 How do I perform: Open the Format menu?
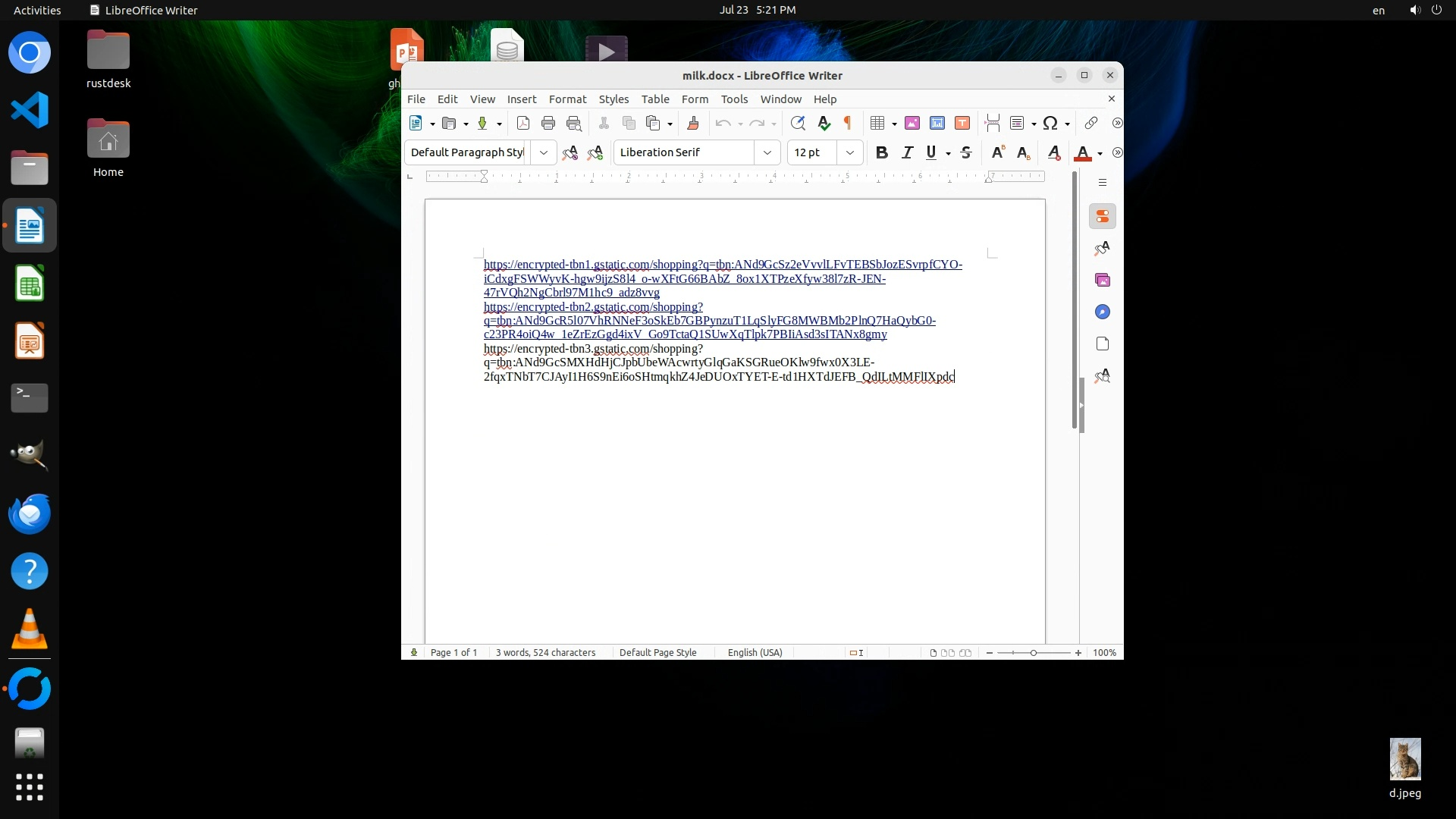coord(567,99)
